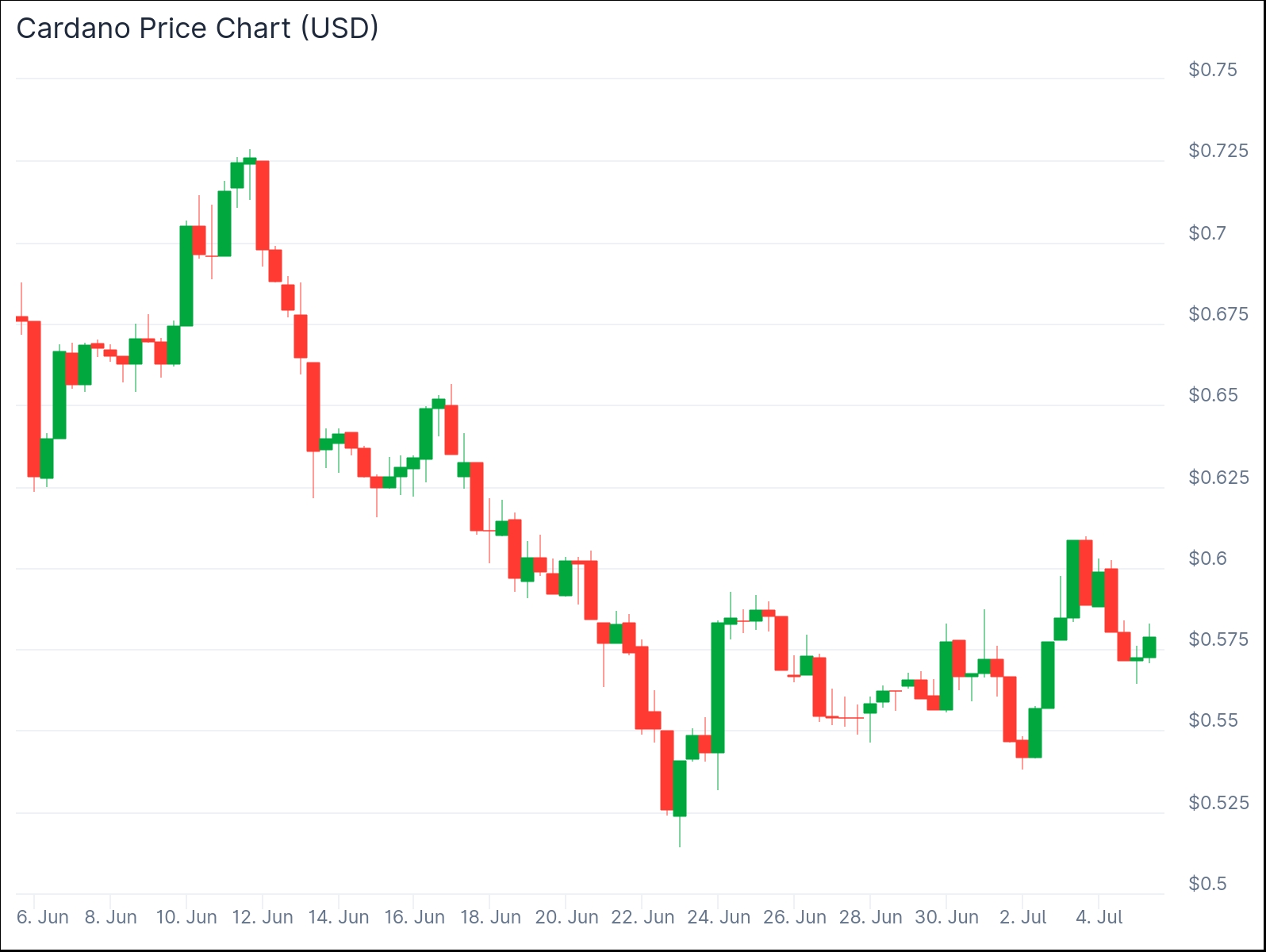
Task: Click the $0.75 price axis label
Action: [x=1213, y=70]
